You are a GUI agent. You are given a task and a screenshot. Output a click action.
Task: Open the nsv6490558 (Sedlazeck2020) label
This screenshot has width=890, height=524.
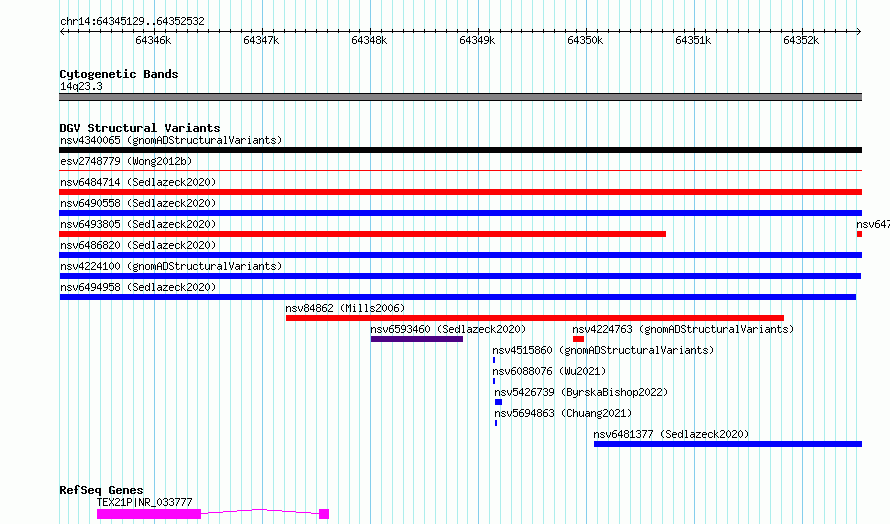click(138, 203)
